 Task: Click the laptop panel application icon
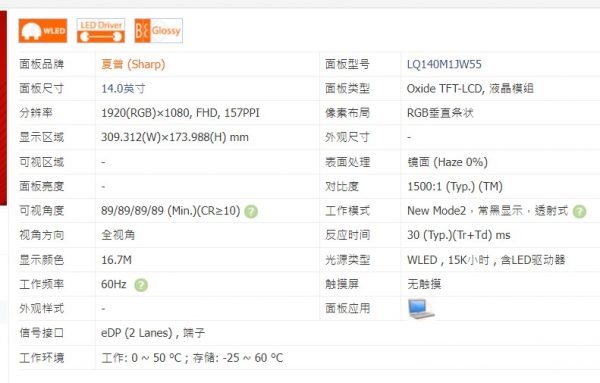421,309
